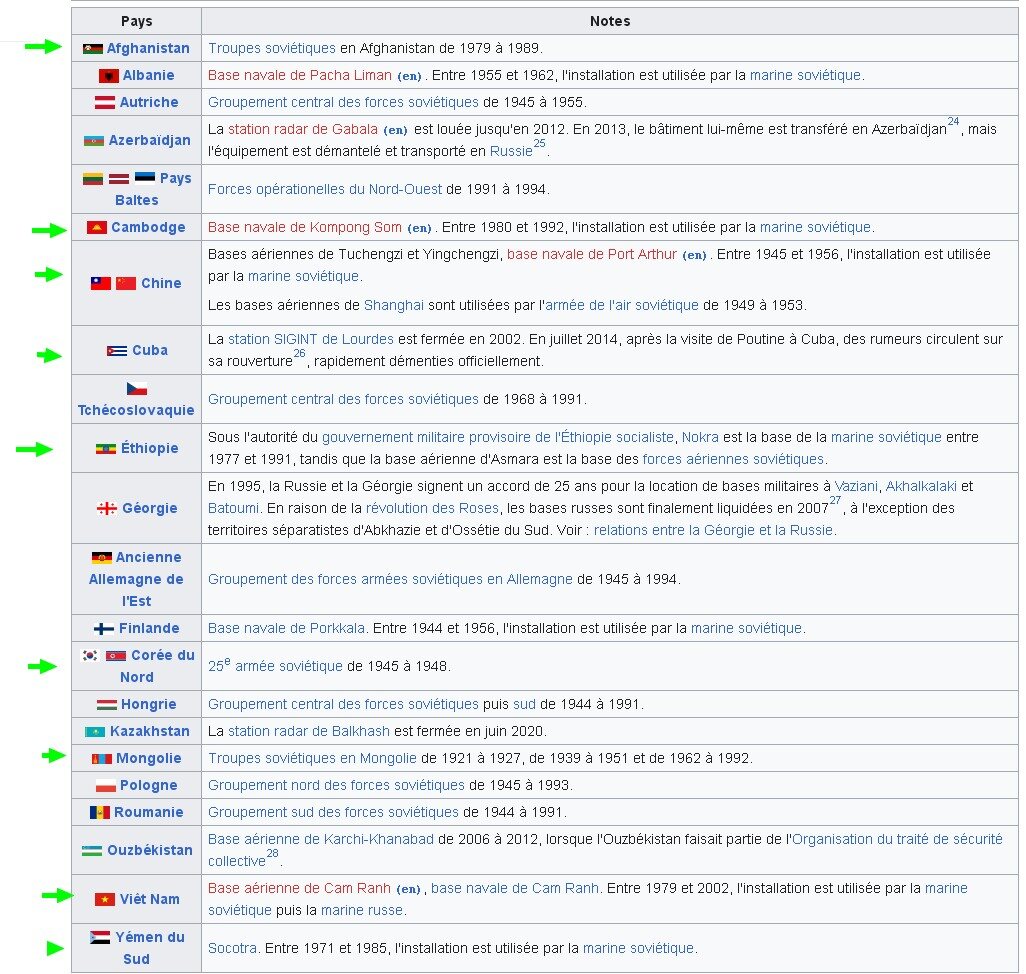The width and height of the screenshot is (1026, 974).
Task: Click the Mongolie country link
Action: 149,759
